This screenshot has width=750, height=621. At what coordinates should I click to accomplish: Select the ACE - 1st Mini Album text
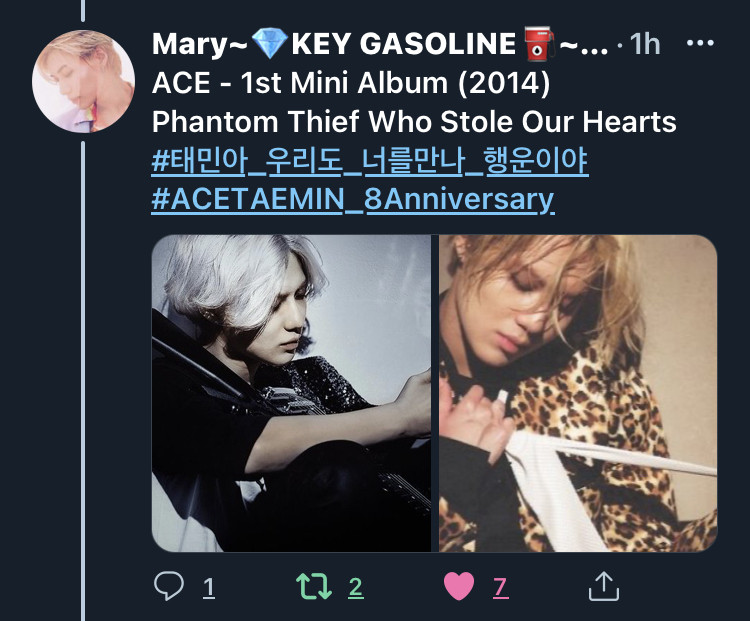click(x=351, y=83)
